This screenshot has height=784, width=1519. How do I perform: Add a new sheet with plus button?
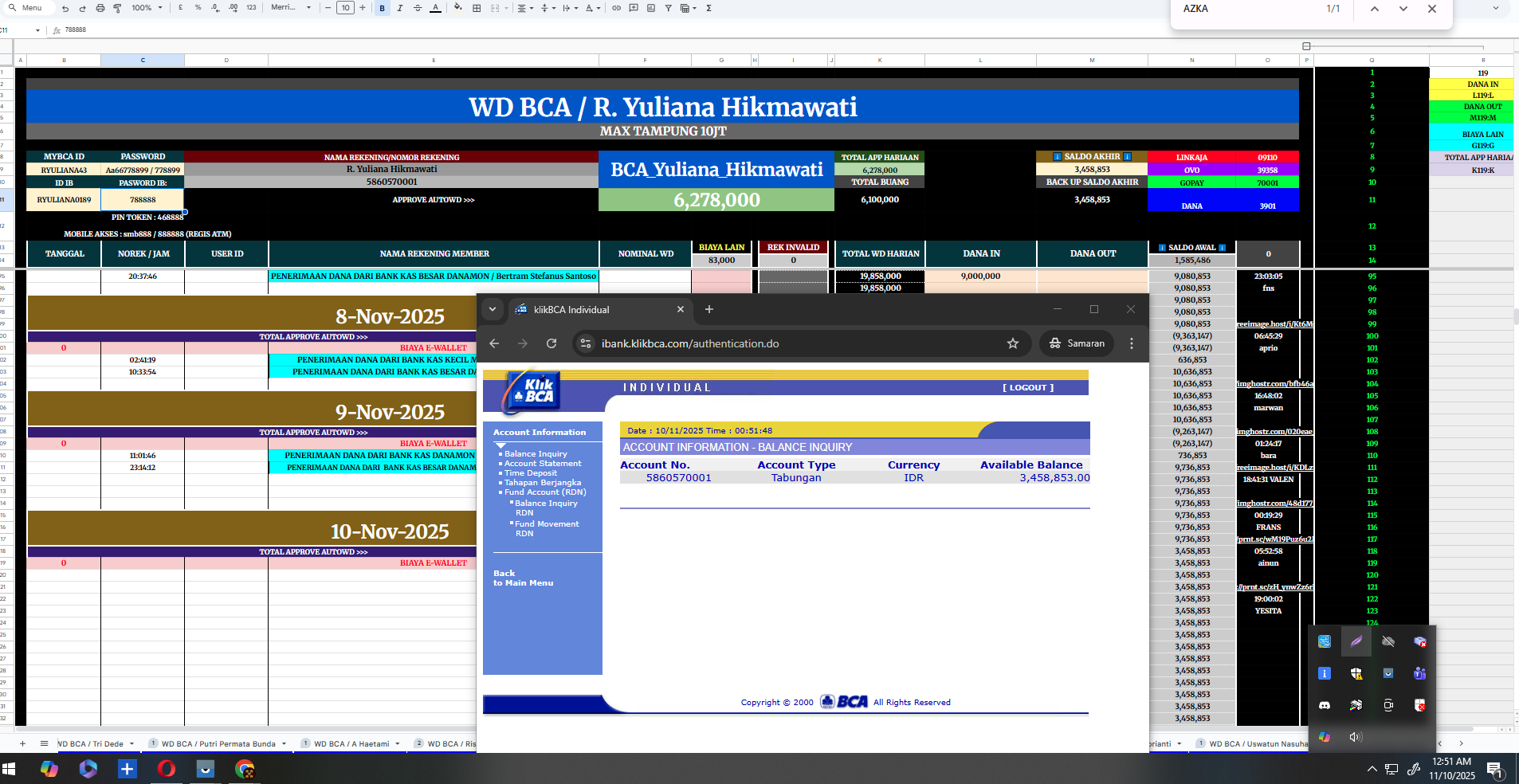(22, 744)
